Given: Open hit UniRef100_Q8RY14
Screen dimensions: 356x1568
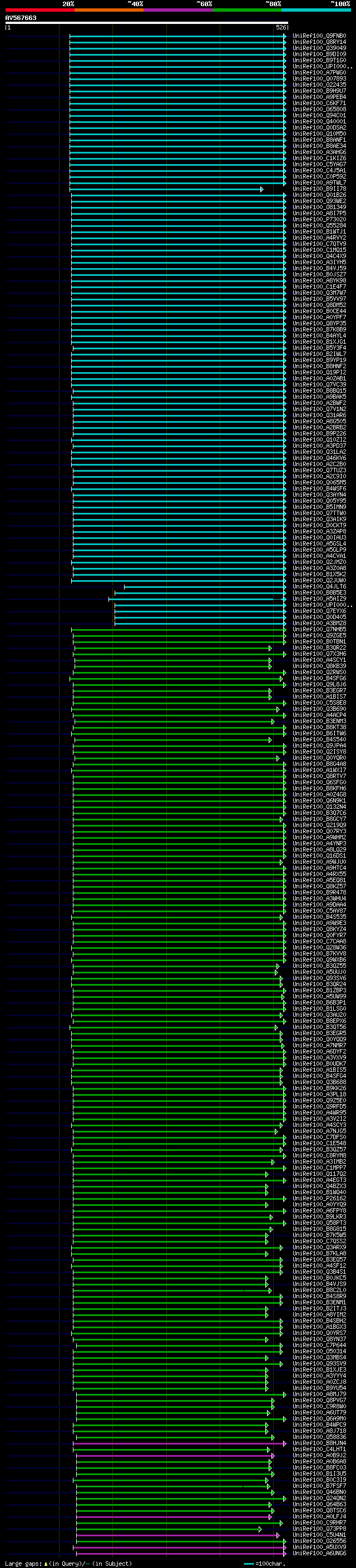Looking at the screenshot, I should (319, 42).
